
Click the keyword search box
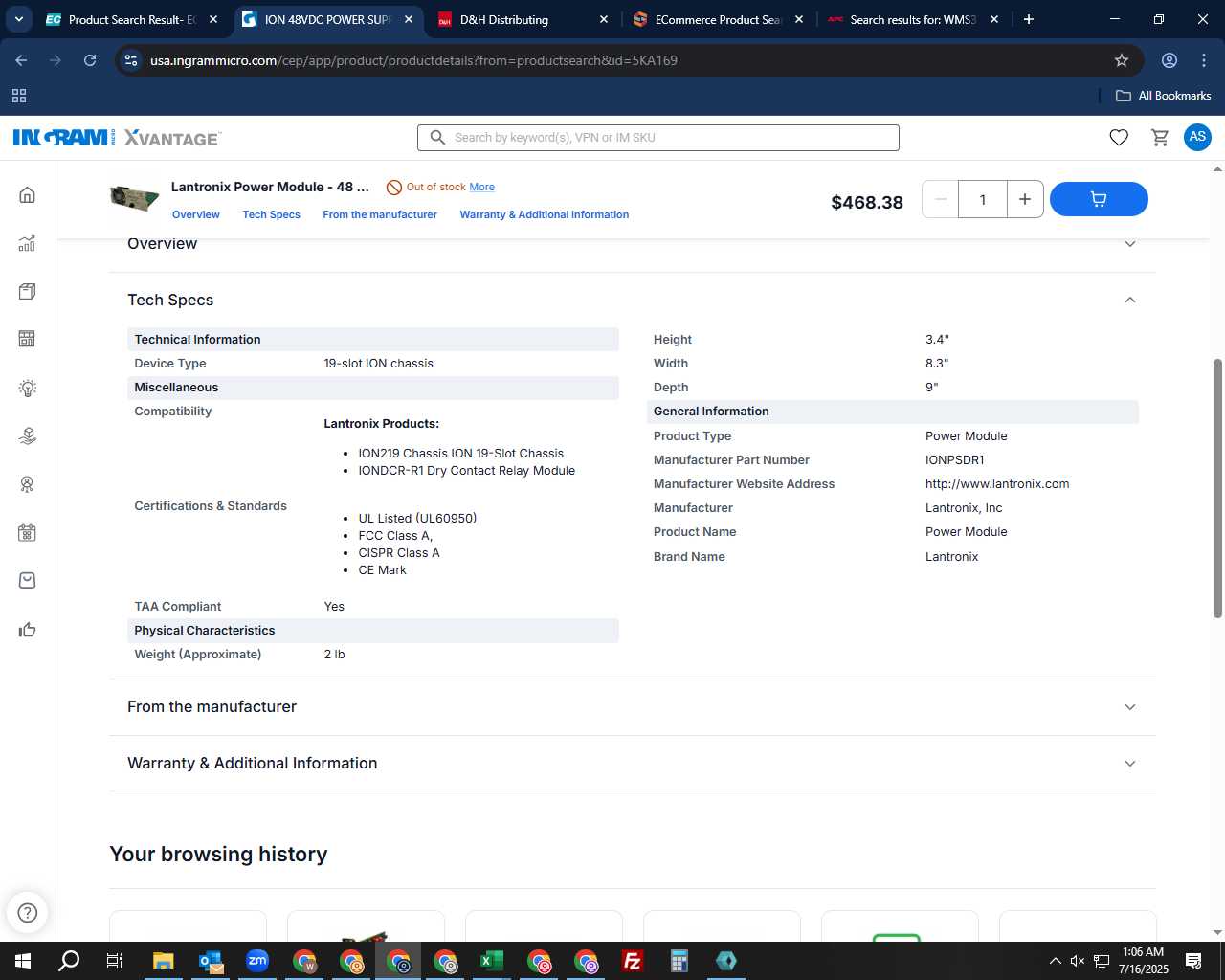[x=658, y=138]
